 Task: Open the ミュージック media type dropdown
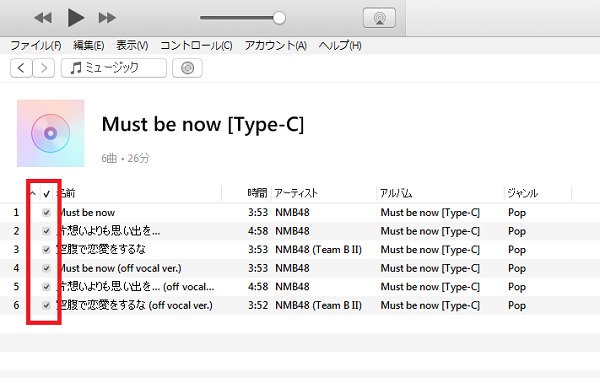coord(114,68)
